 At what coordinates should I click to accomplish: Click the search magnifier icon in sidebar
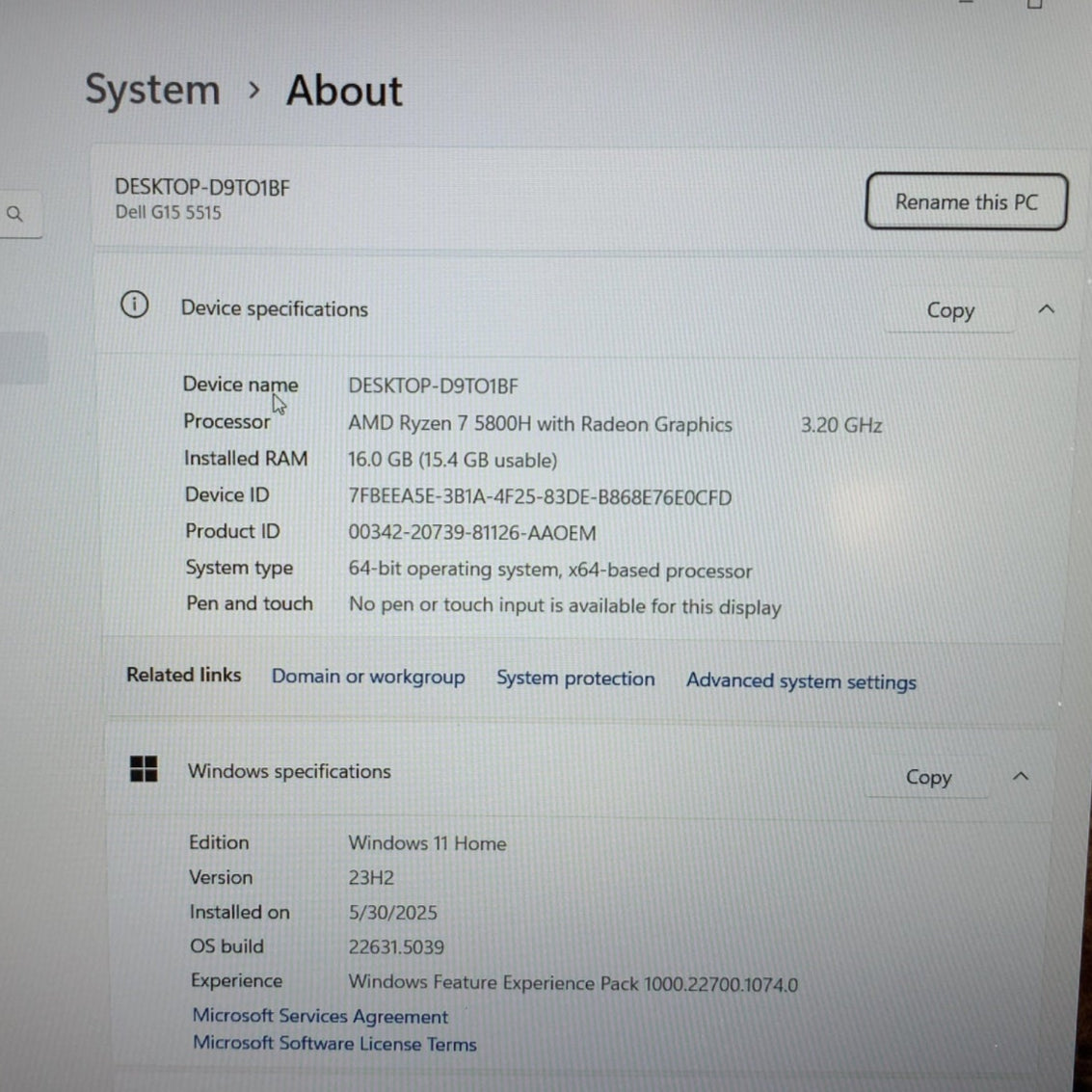14,214
